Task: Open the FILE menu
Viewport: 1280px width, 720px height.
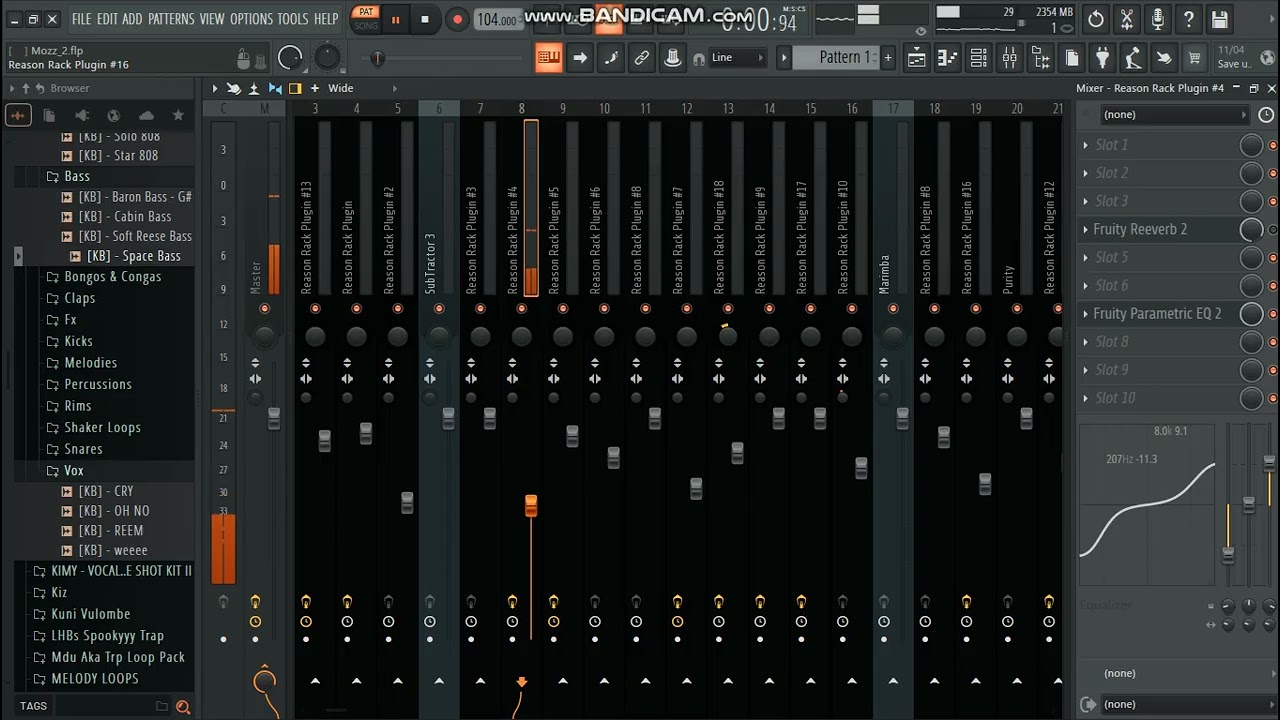Action: pyautogui.click(x=81, y=19)
